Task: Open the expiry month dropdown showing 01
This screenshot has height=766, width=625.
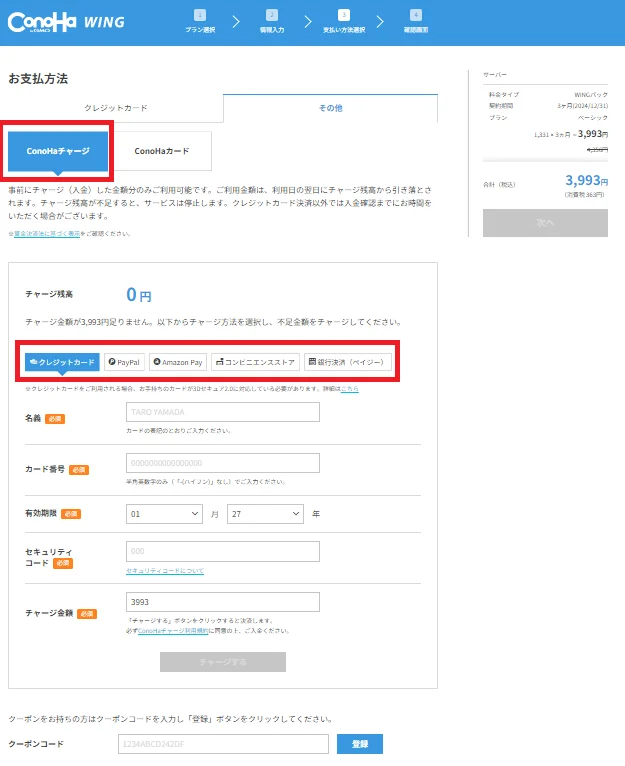Action: click(x=164, y=514)
